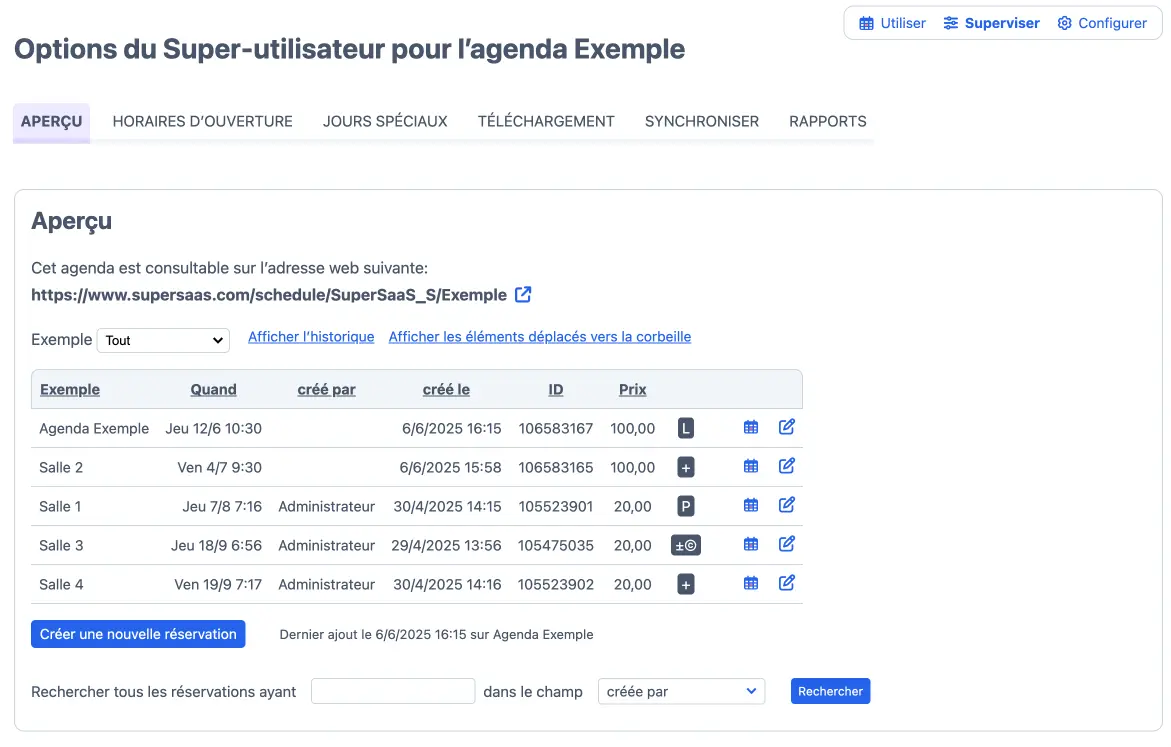Click the agenda URL text
The width and height of the screenshot is (1171, 747).
[x=269, y=295]
